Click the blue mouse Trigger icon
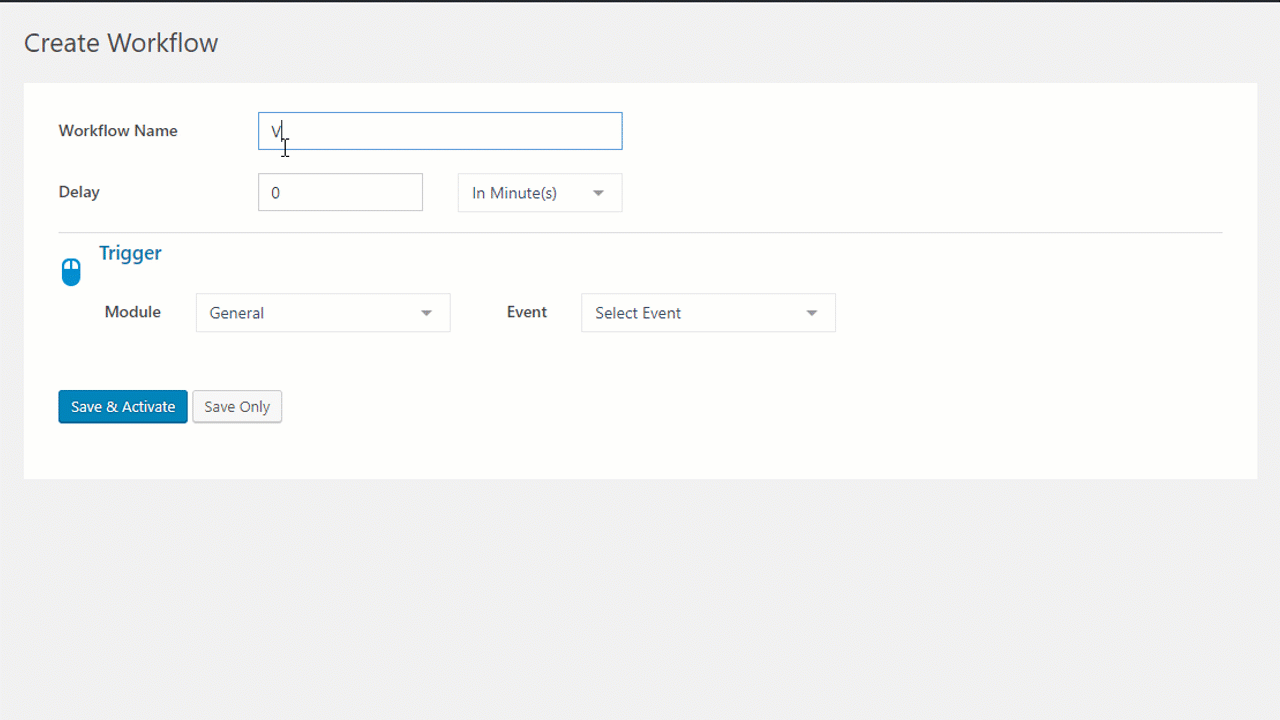This screenshot has width=1280, height=720. tap(70, 270)
